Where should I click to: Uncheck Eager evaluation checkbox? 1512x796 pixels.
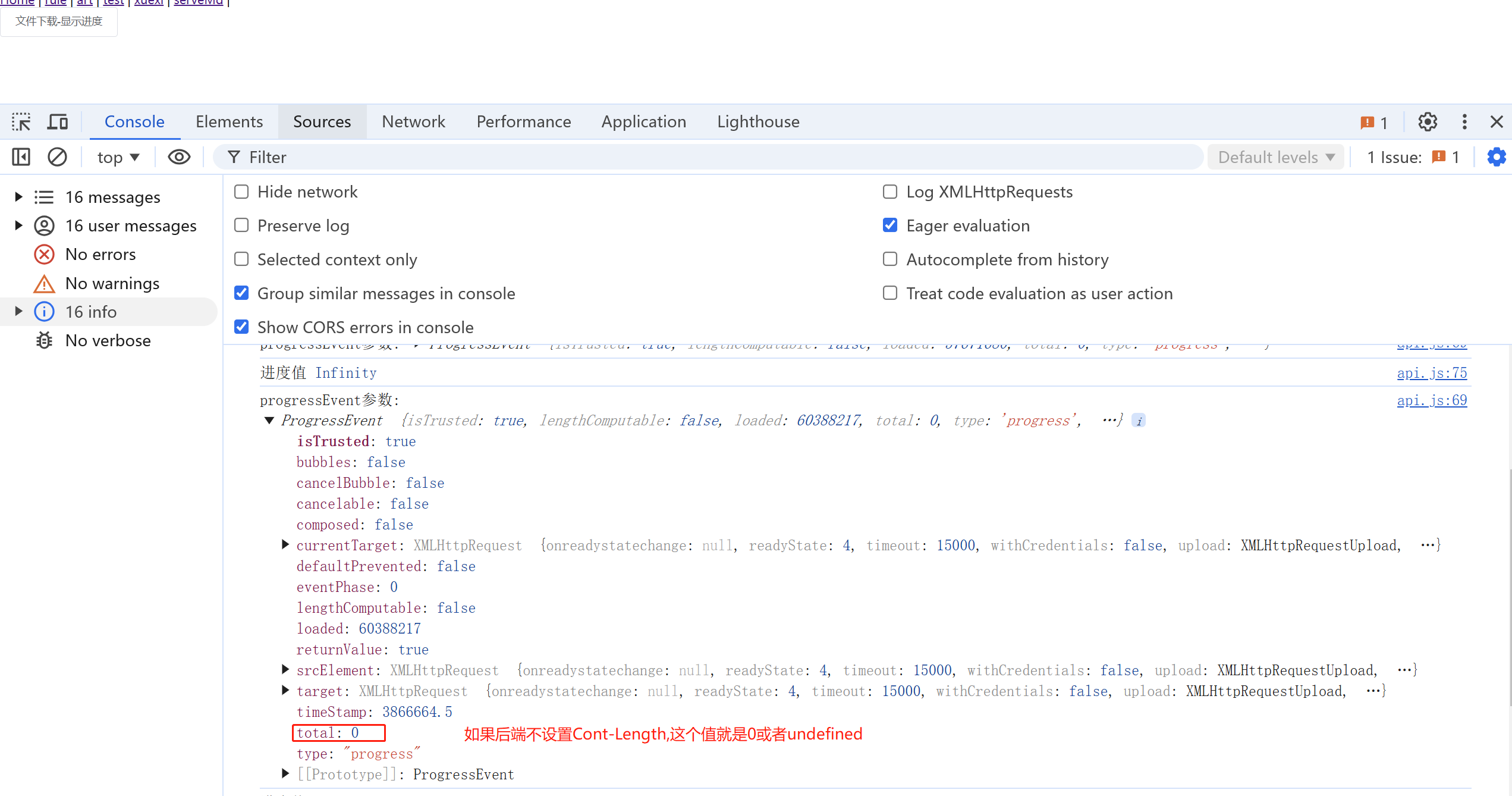pyautogui.click(x=890, y=225)
